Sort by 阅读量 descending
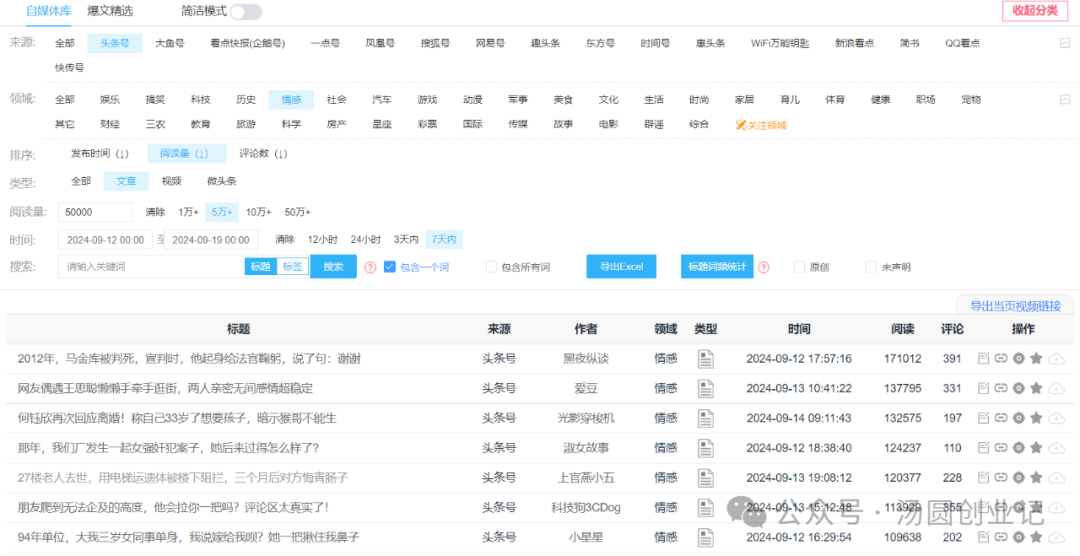This screenshot has width=1080, height=556. pyautogui.click(x=185, y=154)
